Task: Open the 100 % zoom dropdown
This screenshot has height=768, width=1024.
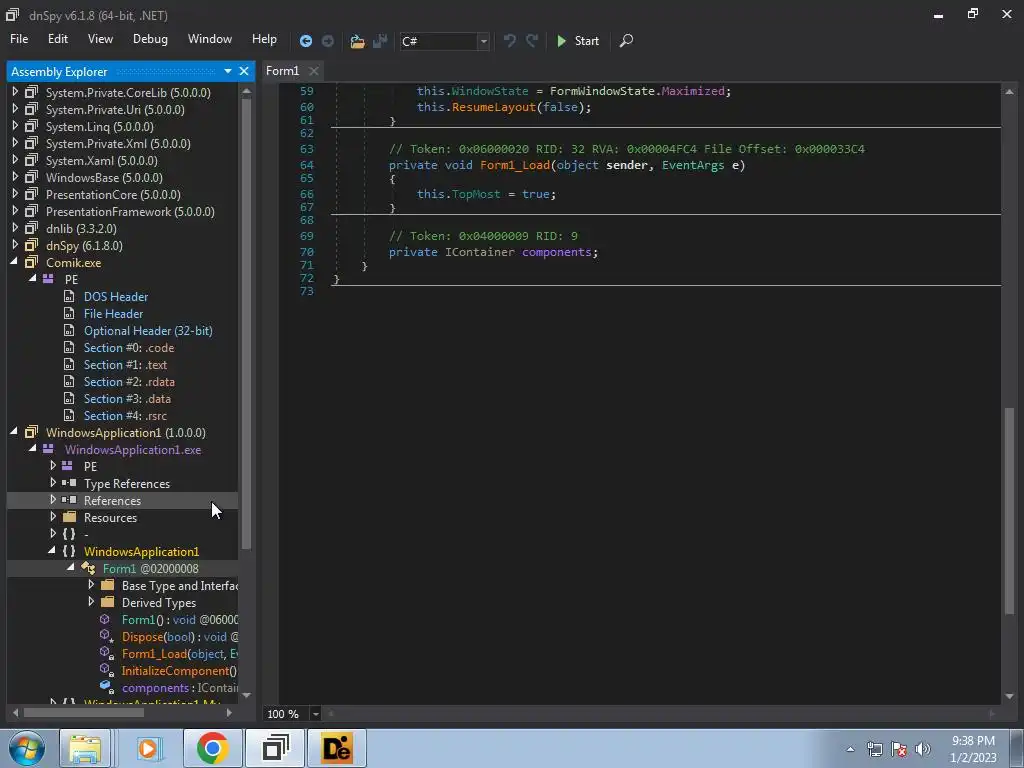Action: point(315,714)
